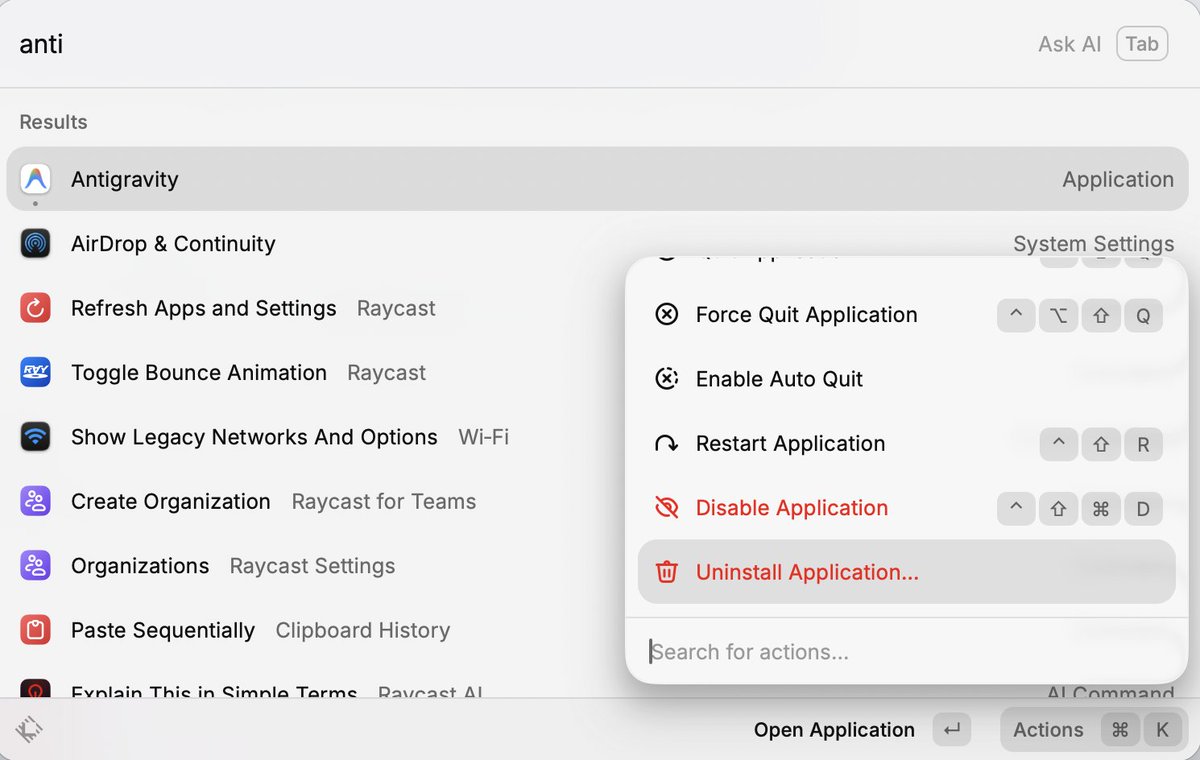
Task: Click the Organizations row icon
Action: tap(35, 566)
